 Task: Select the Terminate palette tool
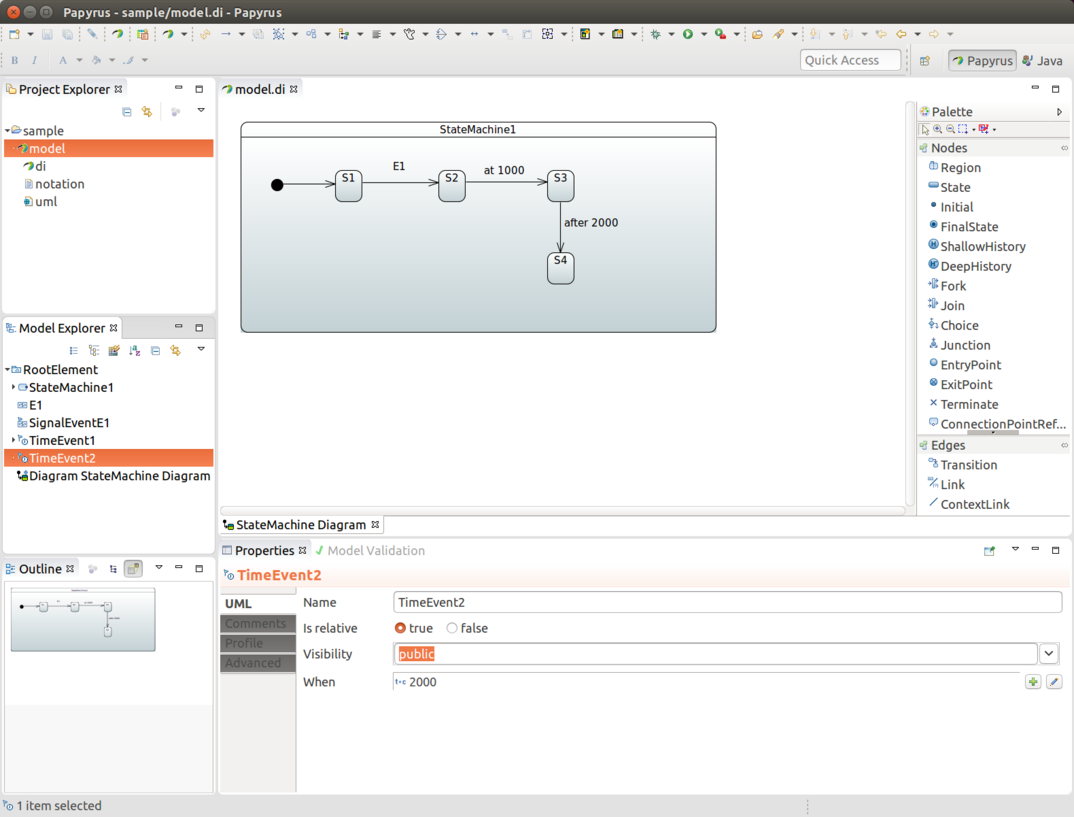[963, 405]
